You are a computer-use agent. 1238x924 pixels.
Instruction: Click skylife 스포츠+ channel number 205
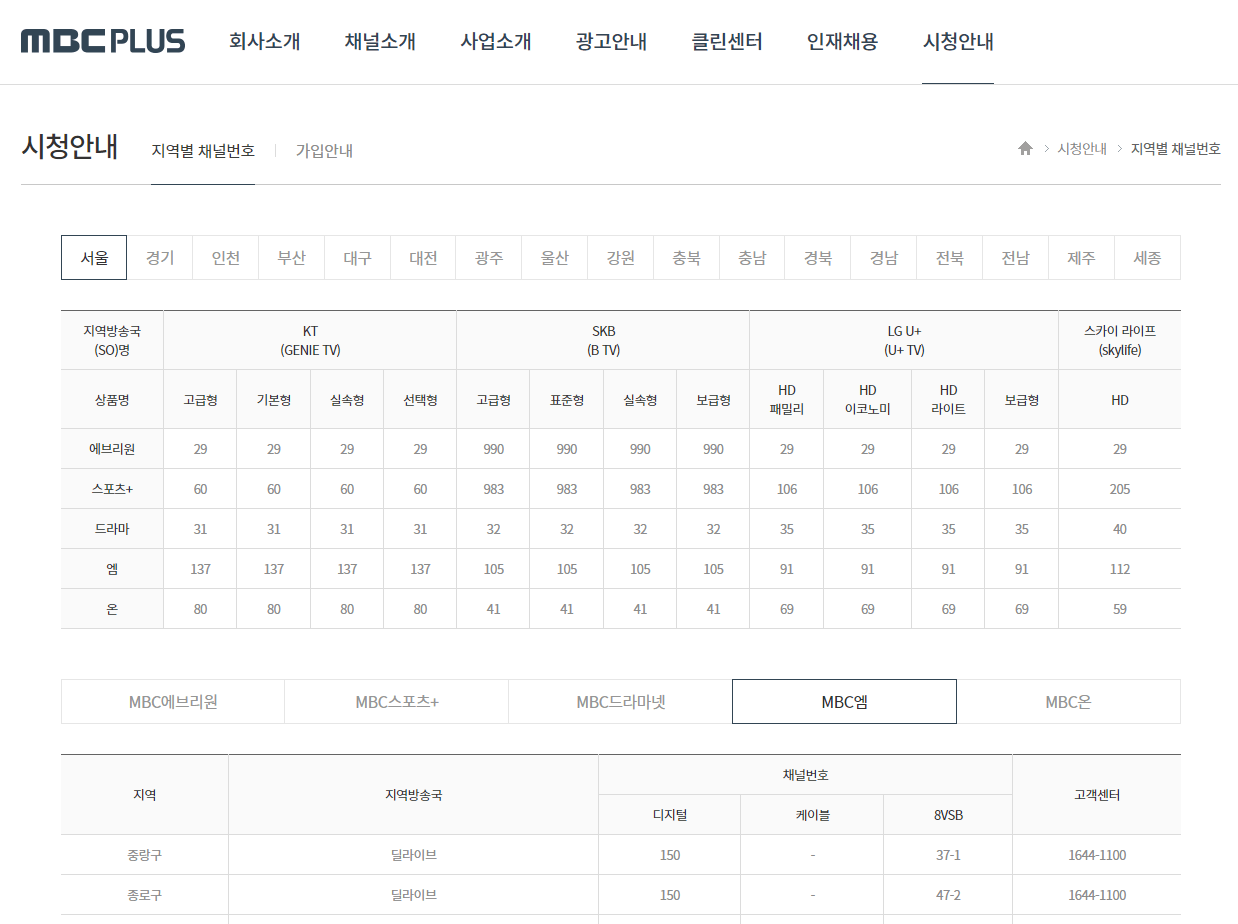[1120, 489]
